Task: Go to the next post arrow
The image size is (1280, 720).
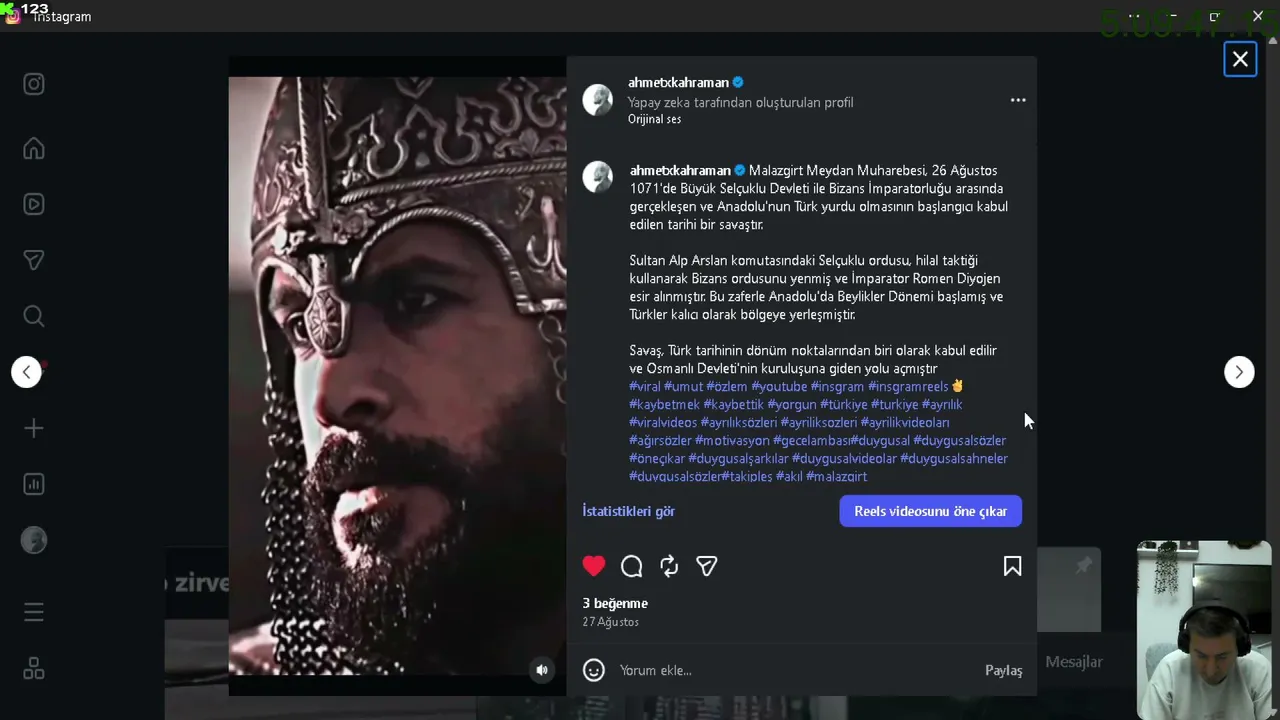Action: pos(1239,372)
